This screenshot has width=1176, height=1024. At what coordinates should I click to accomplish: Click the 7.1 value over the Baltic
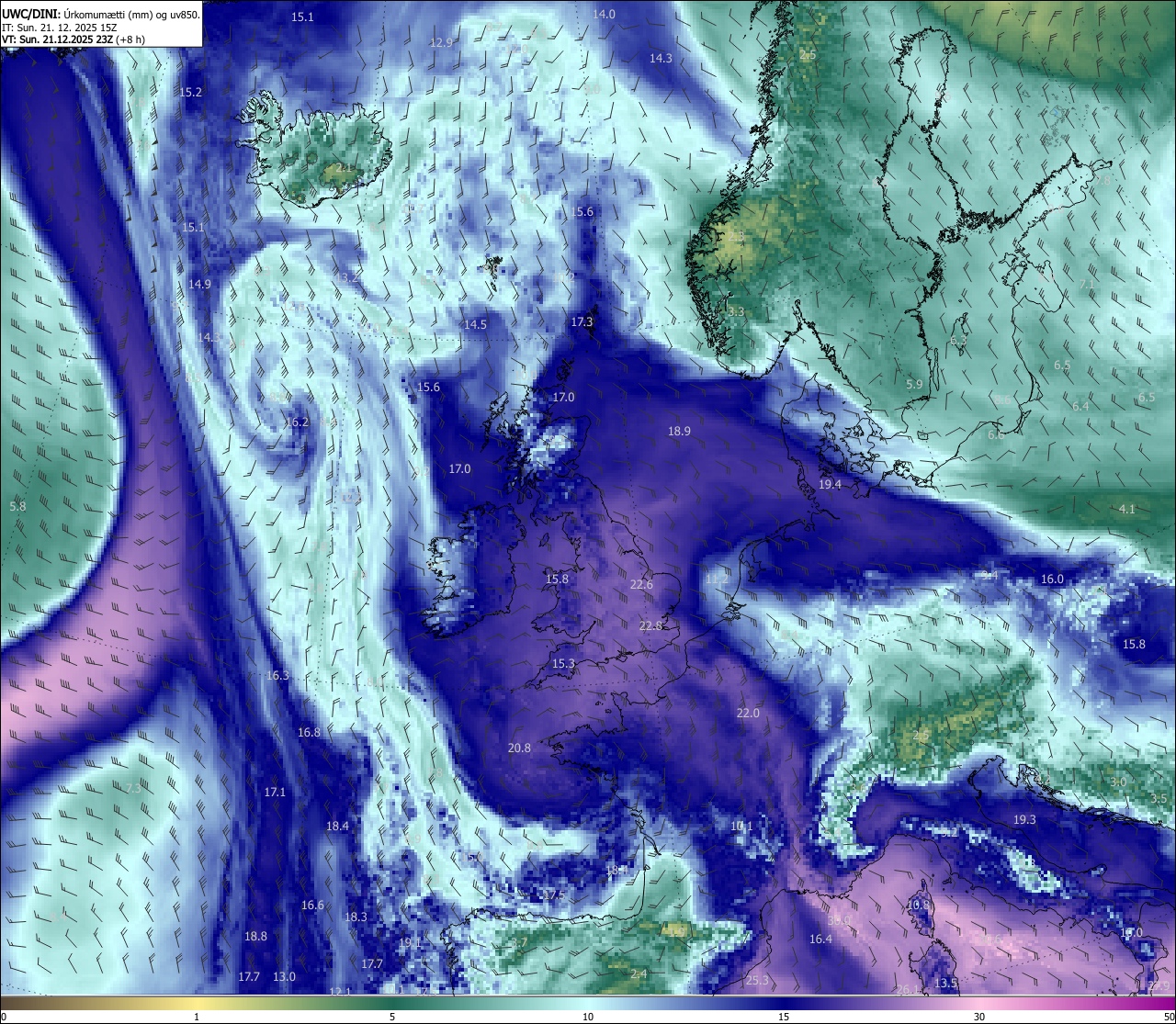[1087, 284]
